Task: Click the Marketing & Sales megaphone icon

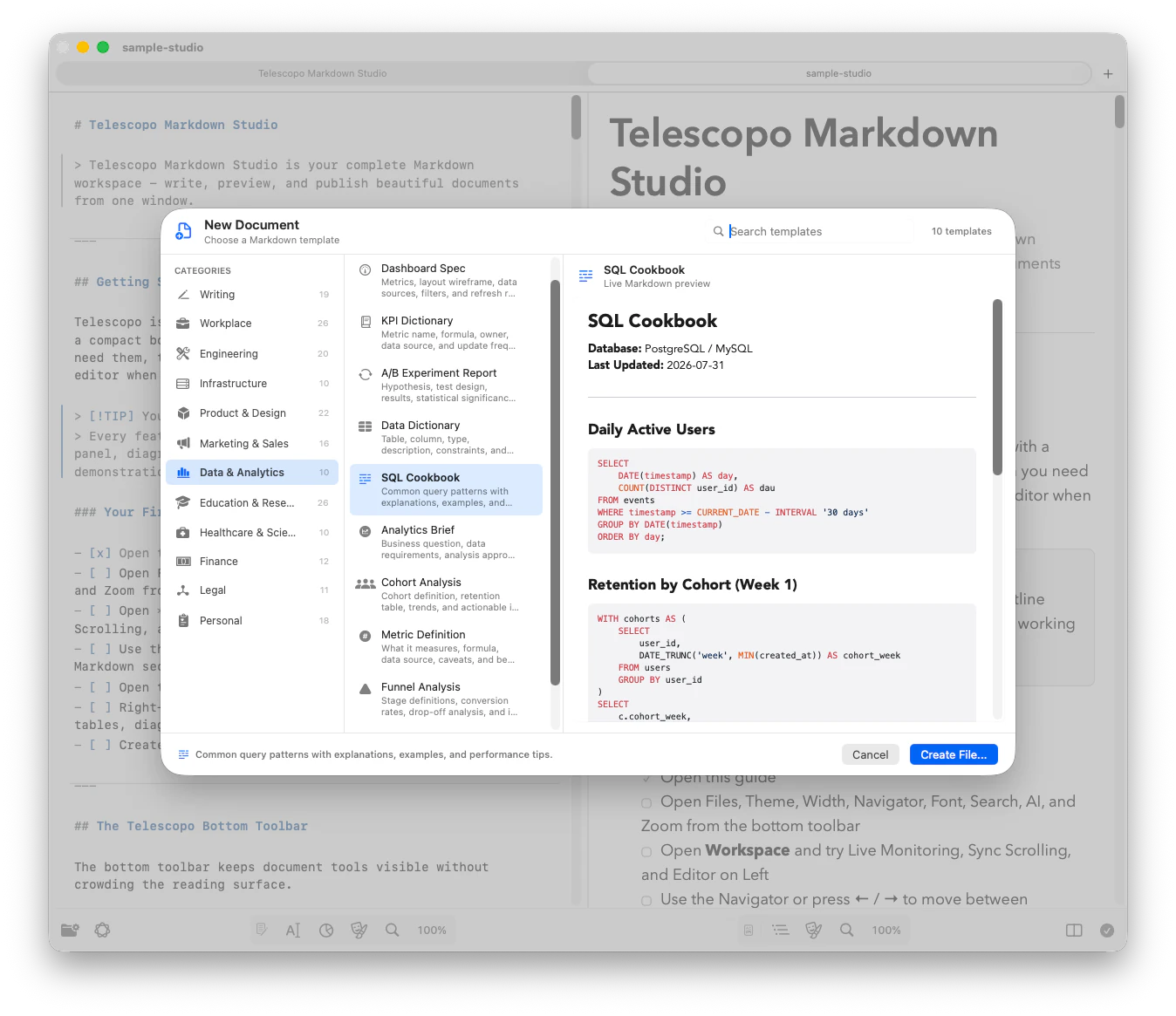Action: (183, 444)
